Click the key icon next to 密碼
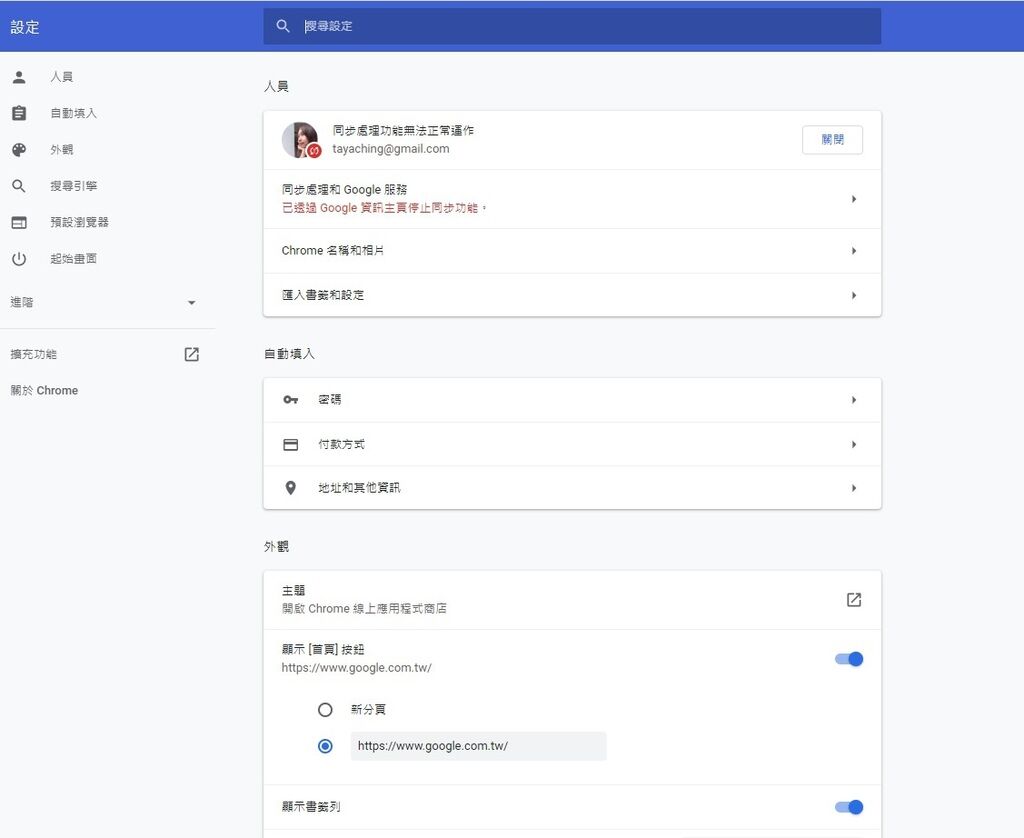This screenshot has width=1024, height=838. (x=291, y=400)
